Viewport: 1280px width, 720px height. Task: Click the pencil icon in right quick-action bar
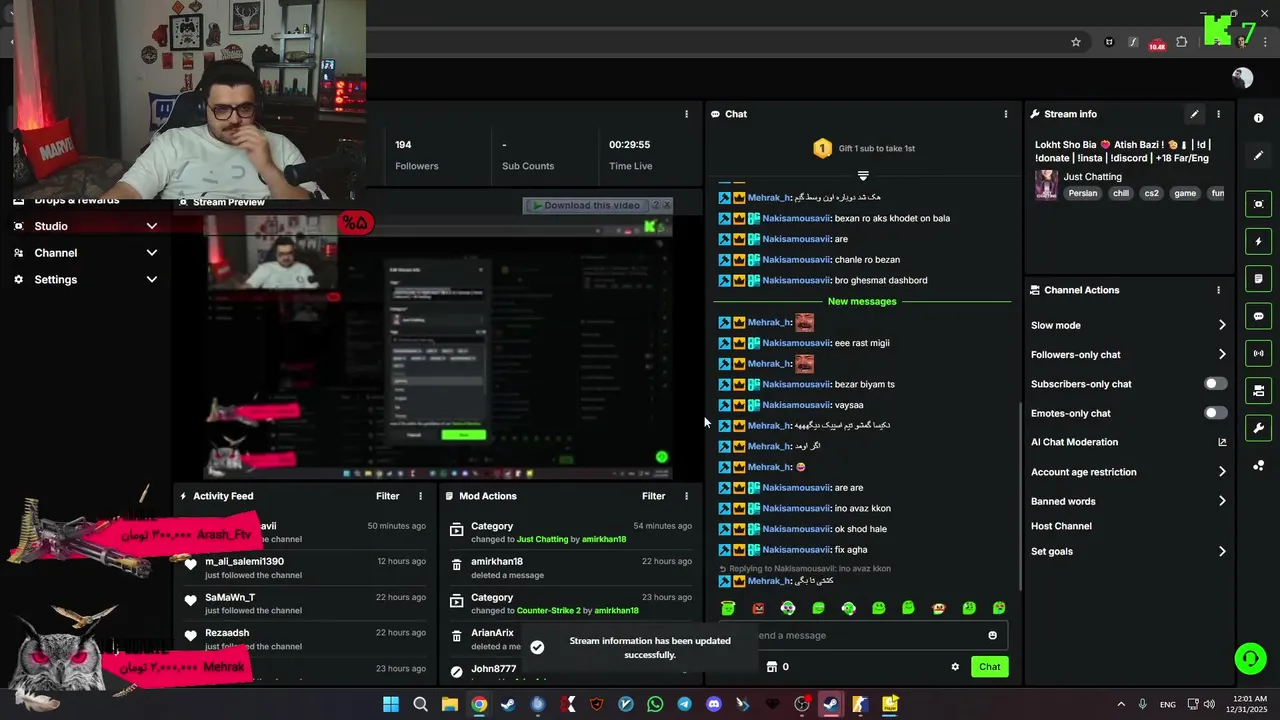point(1258,156)
